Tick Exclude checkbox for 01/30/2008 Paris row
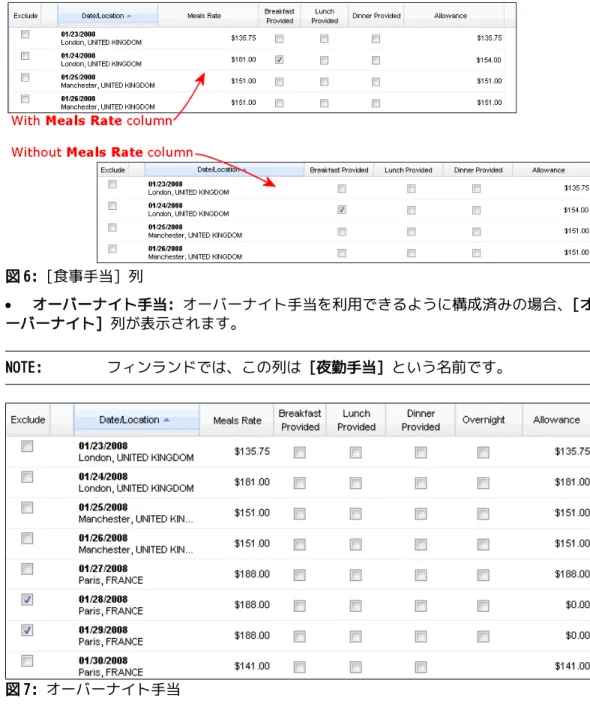590x704 pixels. pyautogui.click(x=27, y=661)
